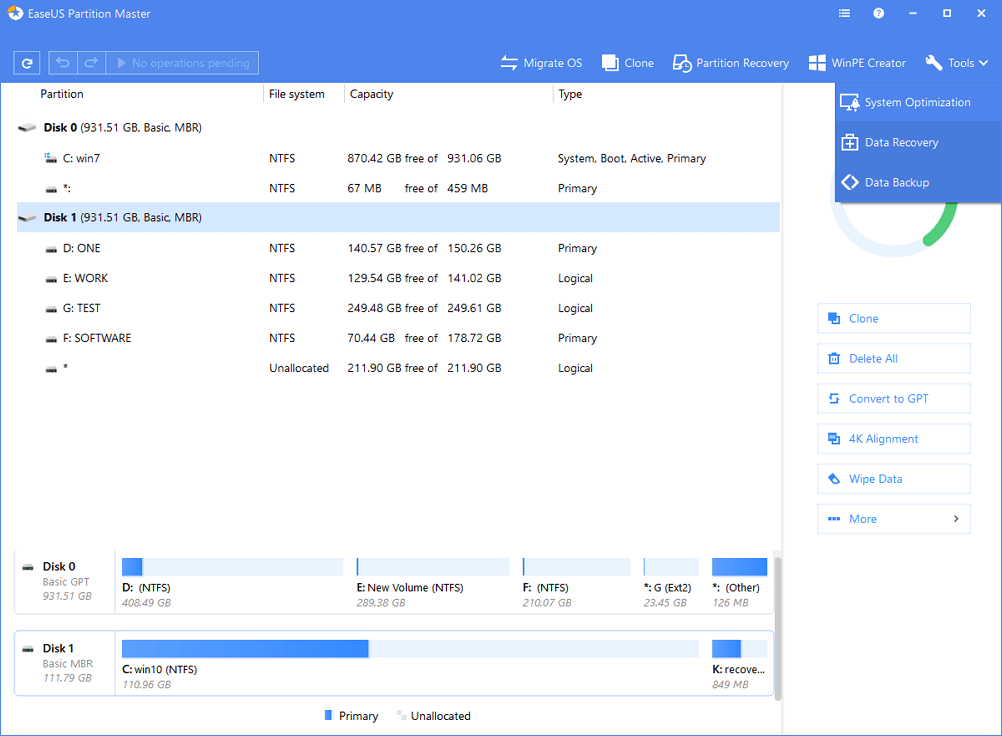Screen dimensions: 1002x736
Task: Select the 459 MB unnamed NTFS partition
Action: (398, 188)
